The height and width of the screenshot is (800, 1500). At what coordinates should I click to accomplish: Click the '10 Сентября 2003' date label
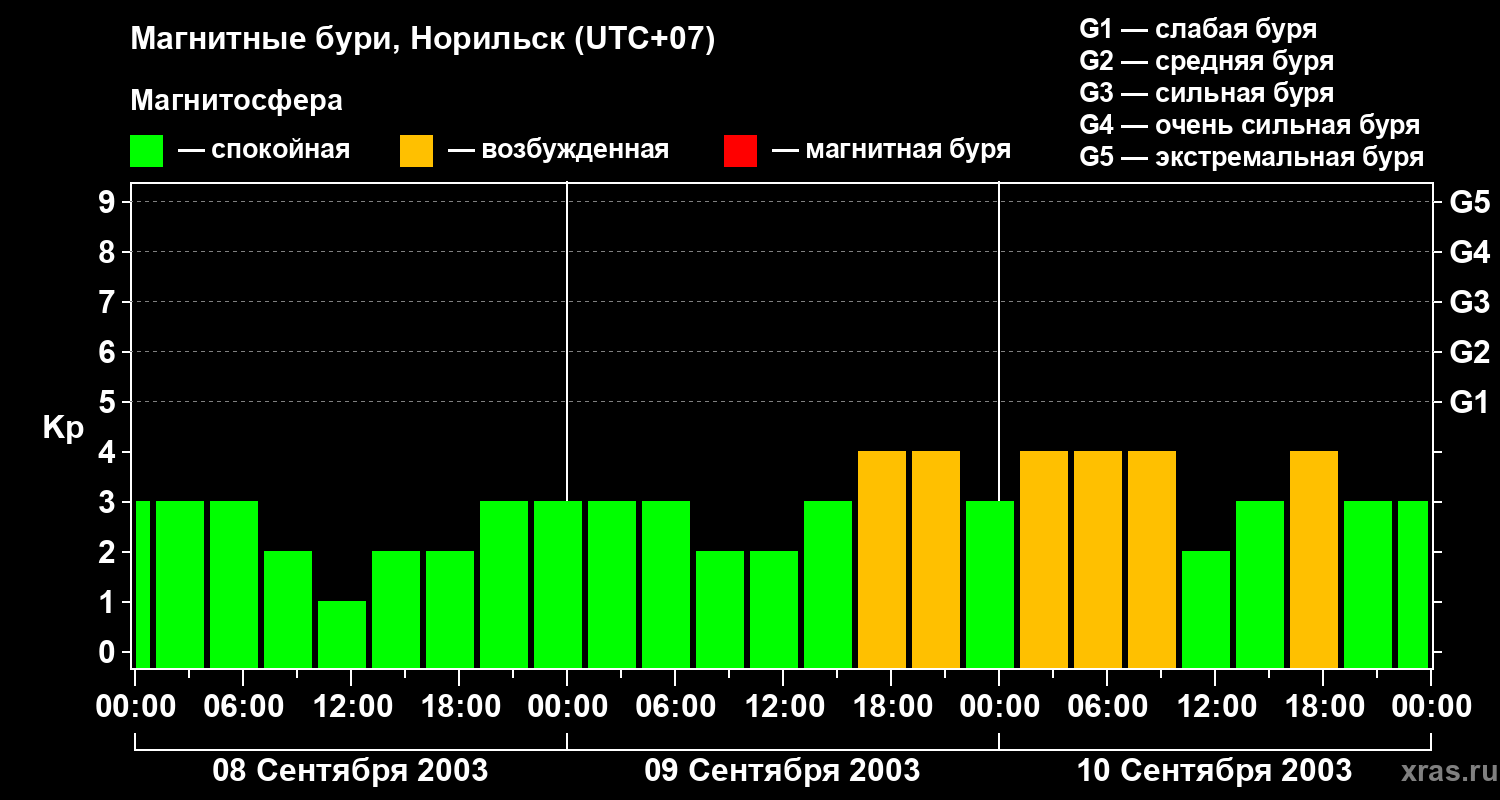pyautogui.click(x=1214, y=770)
